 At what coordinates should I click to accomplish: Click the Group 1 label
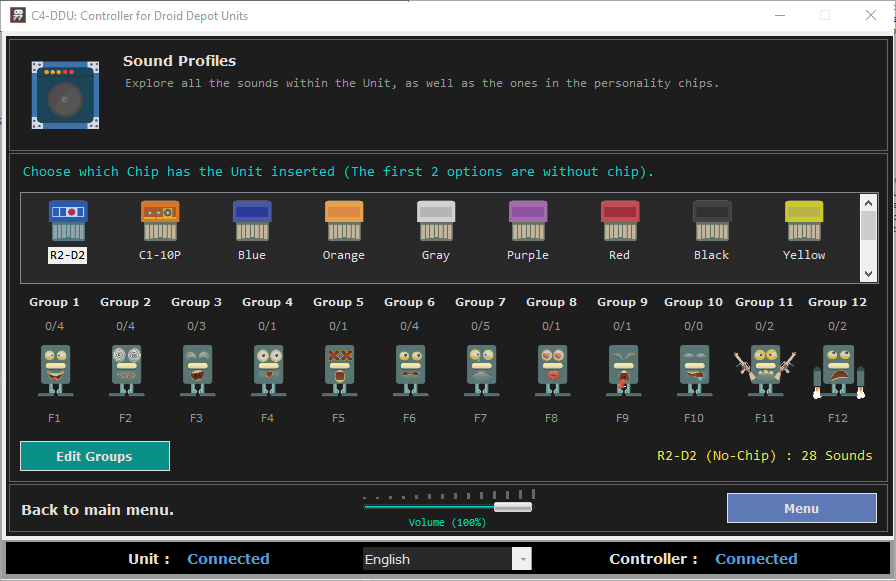click(54, 302)
